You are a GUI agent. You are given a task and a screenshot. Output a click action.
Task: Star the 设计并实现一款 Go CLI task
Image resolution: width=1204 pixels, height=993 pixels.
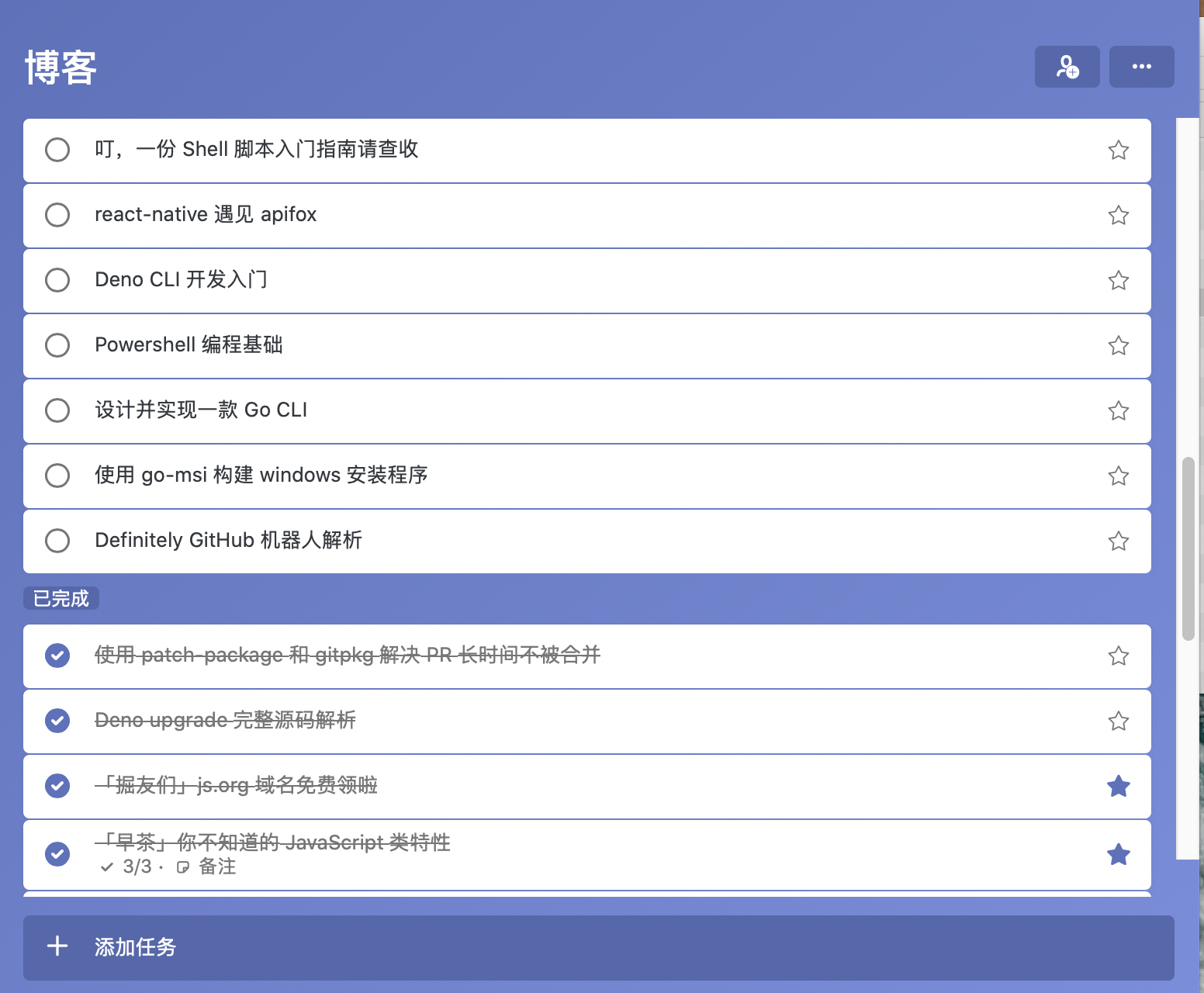1118,410
